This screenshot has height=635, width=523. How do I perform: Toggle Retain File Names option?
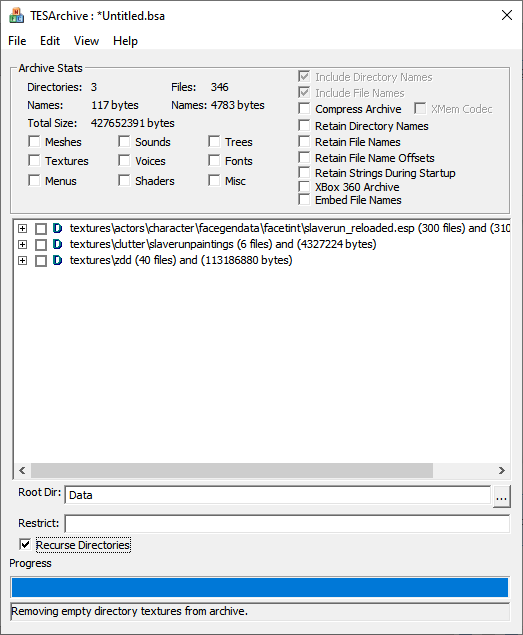(304, 142)
